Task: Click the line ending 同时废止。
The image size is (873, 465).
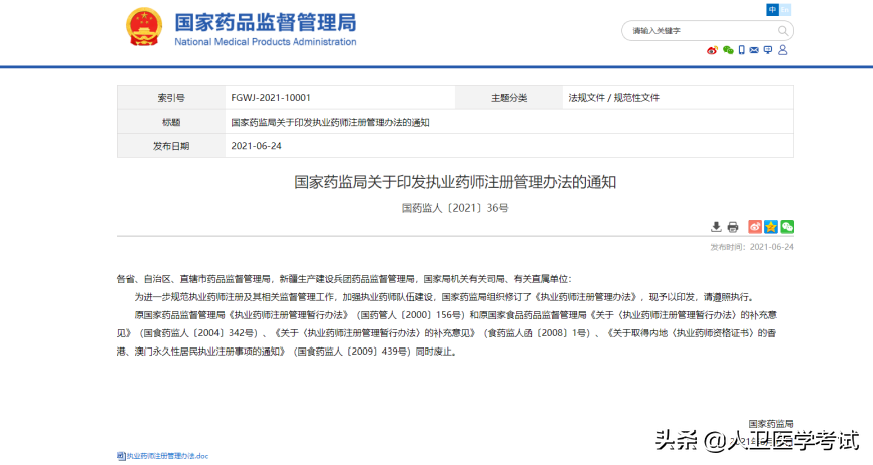Action: click(288, 352)
